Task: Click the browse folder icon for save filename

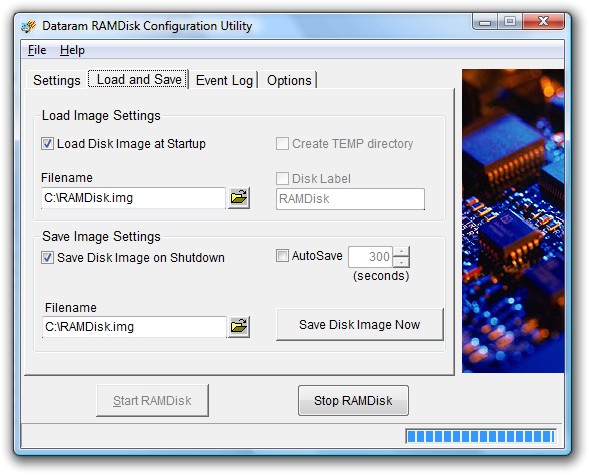Action: click(239, 326)
